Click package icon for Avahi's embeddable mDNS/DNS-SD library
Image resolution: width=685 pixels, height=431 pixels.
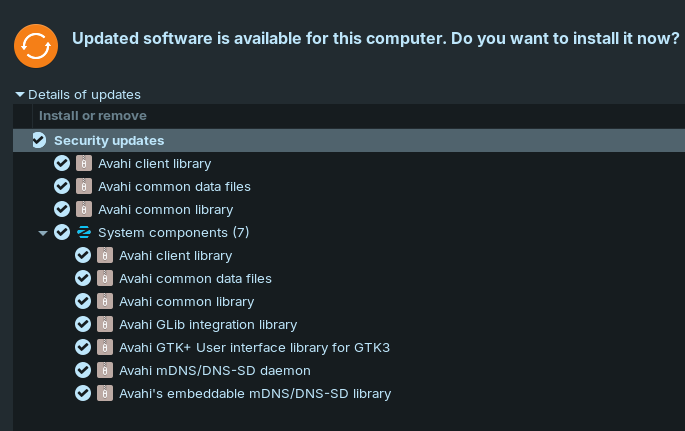coord(105,393)
